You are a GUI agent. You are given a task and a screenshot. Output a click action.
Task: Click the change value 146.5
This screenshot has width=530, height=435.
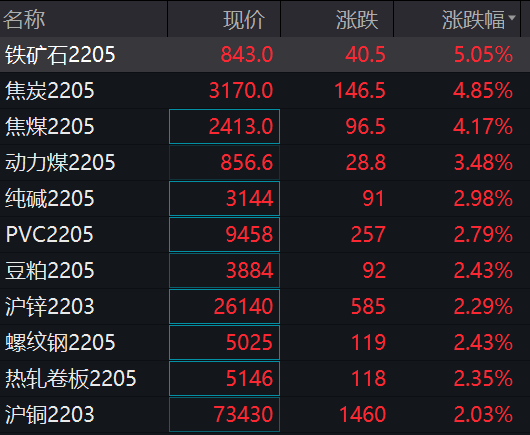(x=360, y=91)
